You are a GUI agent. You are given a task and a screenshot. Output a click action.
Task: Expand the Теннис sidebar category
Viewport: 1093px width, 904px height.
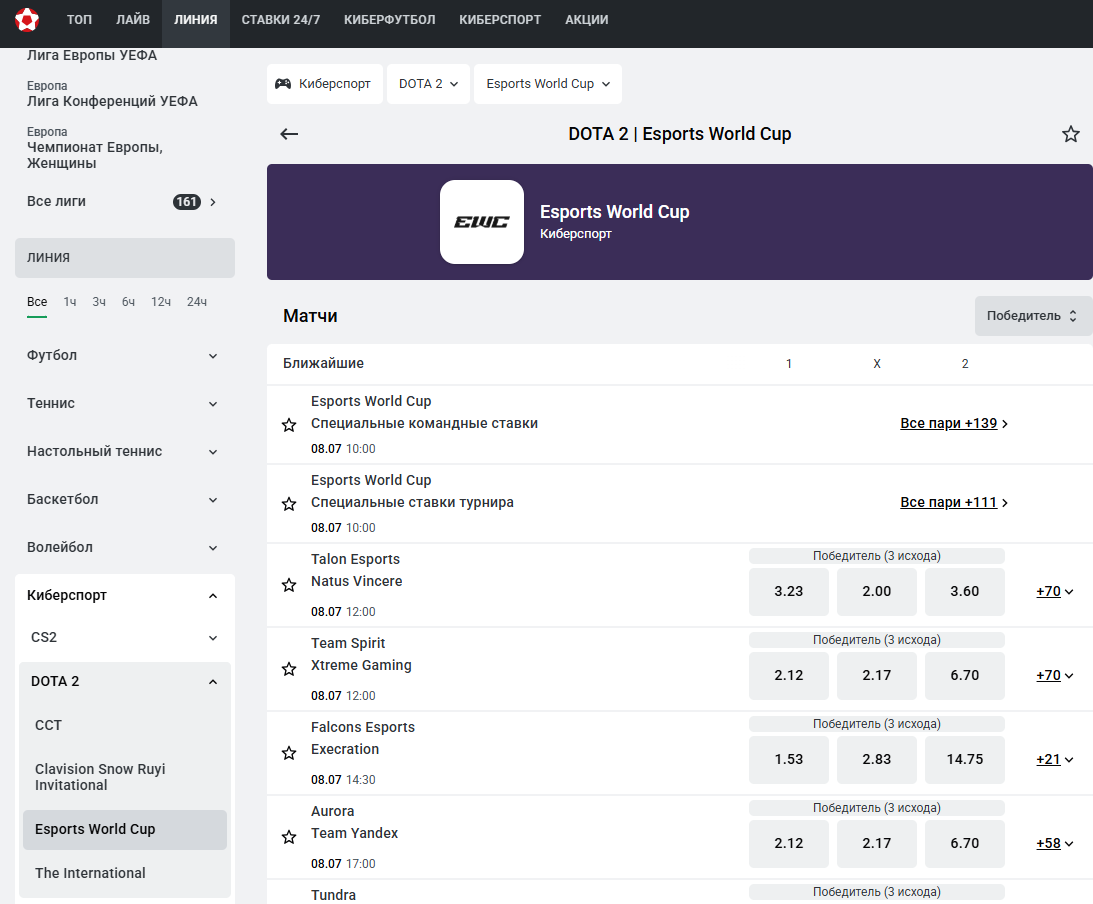(124, 404)
